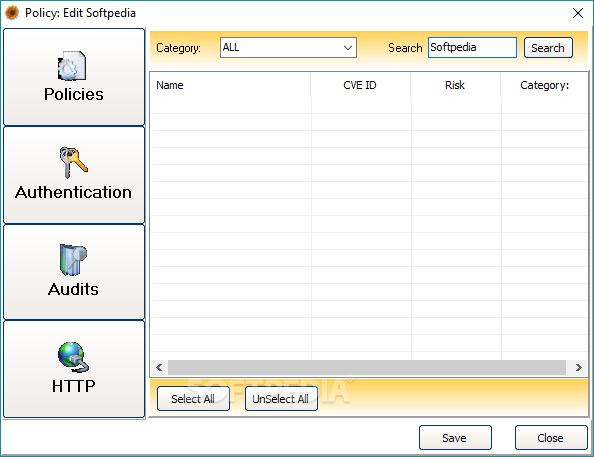Click the Search button
Screen dimensions: 594x457
pos(548,48)
